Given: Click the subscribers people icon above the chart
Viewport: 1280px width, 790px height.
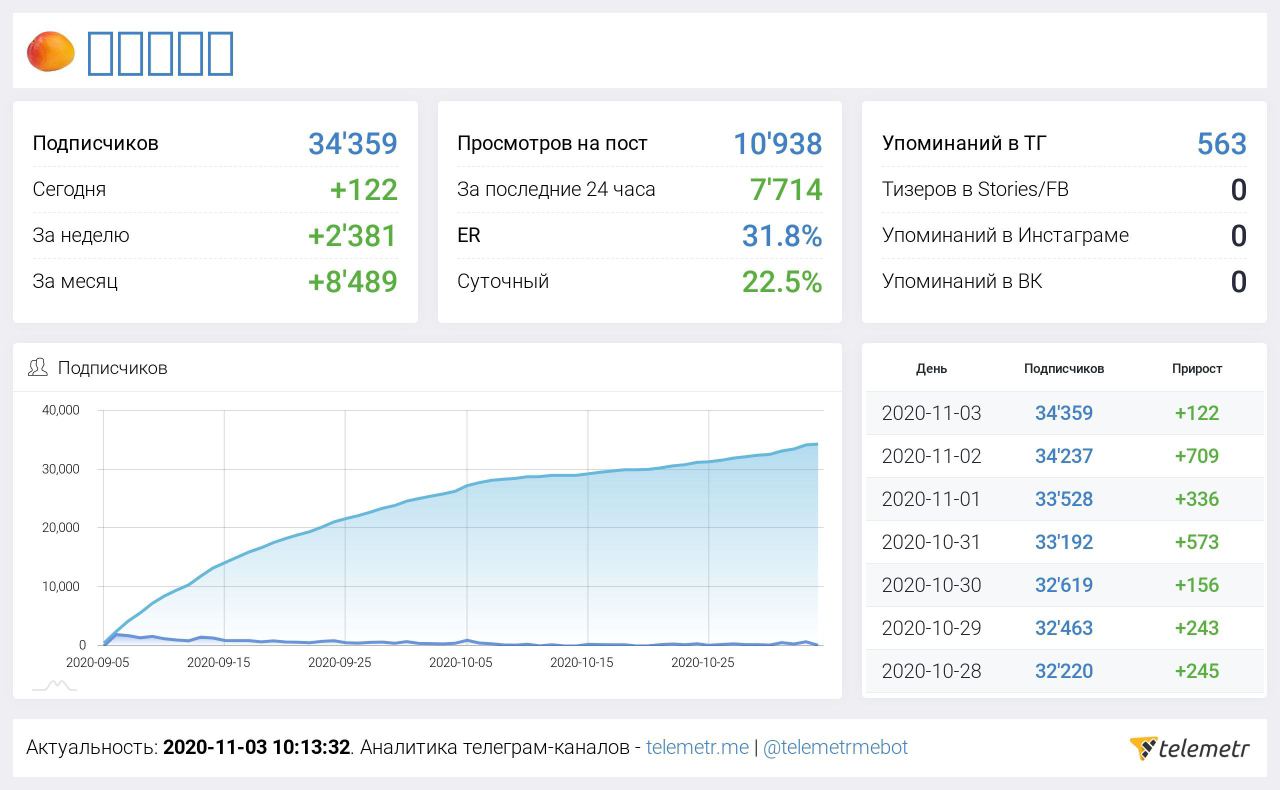Looking at the screenshot, I should [x=38, y=367].
